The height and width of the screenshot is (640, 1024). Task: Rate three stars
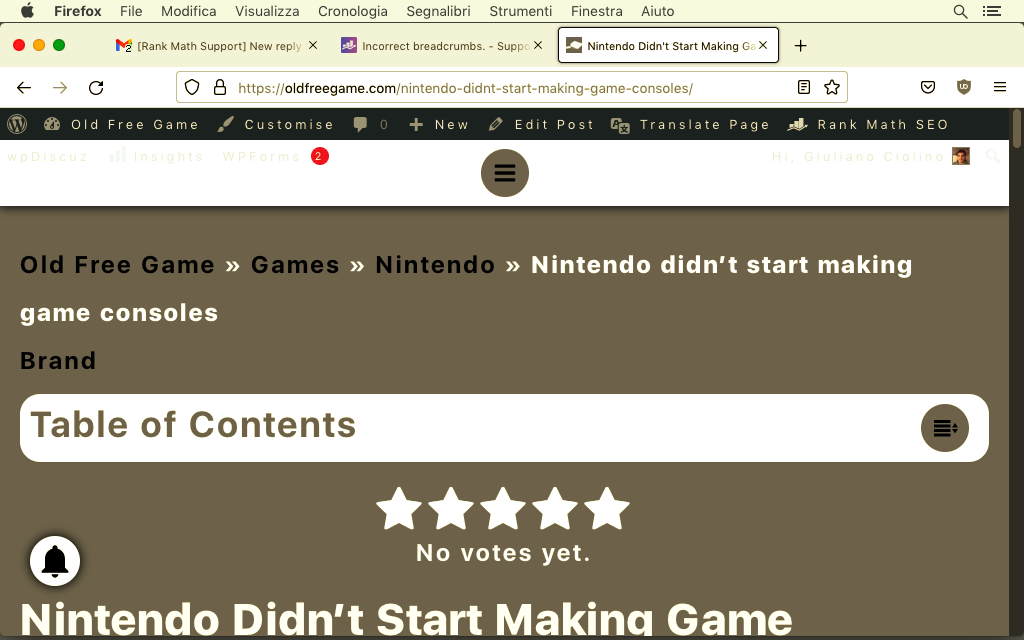(x=503, y=508)
